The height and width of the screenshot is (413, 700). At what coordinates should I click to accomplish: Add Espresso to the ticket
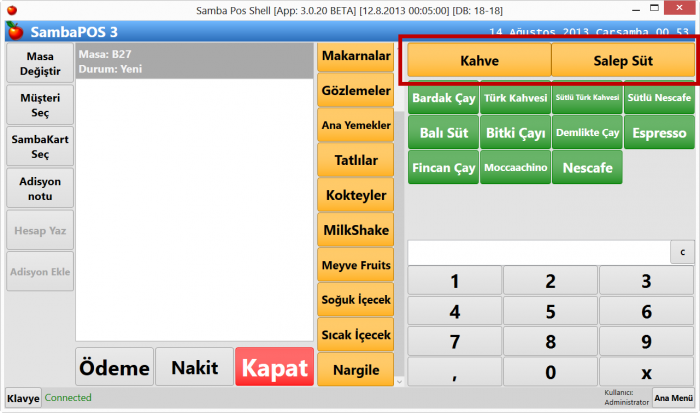tap(659, 132)
